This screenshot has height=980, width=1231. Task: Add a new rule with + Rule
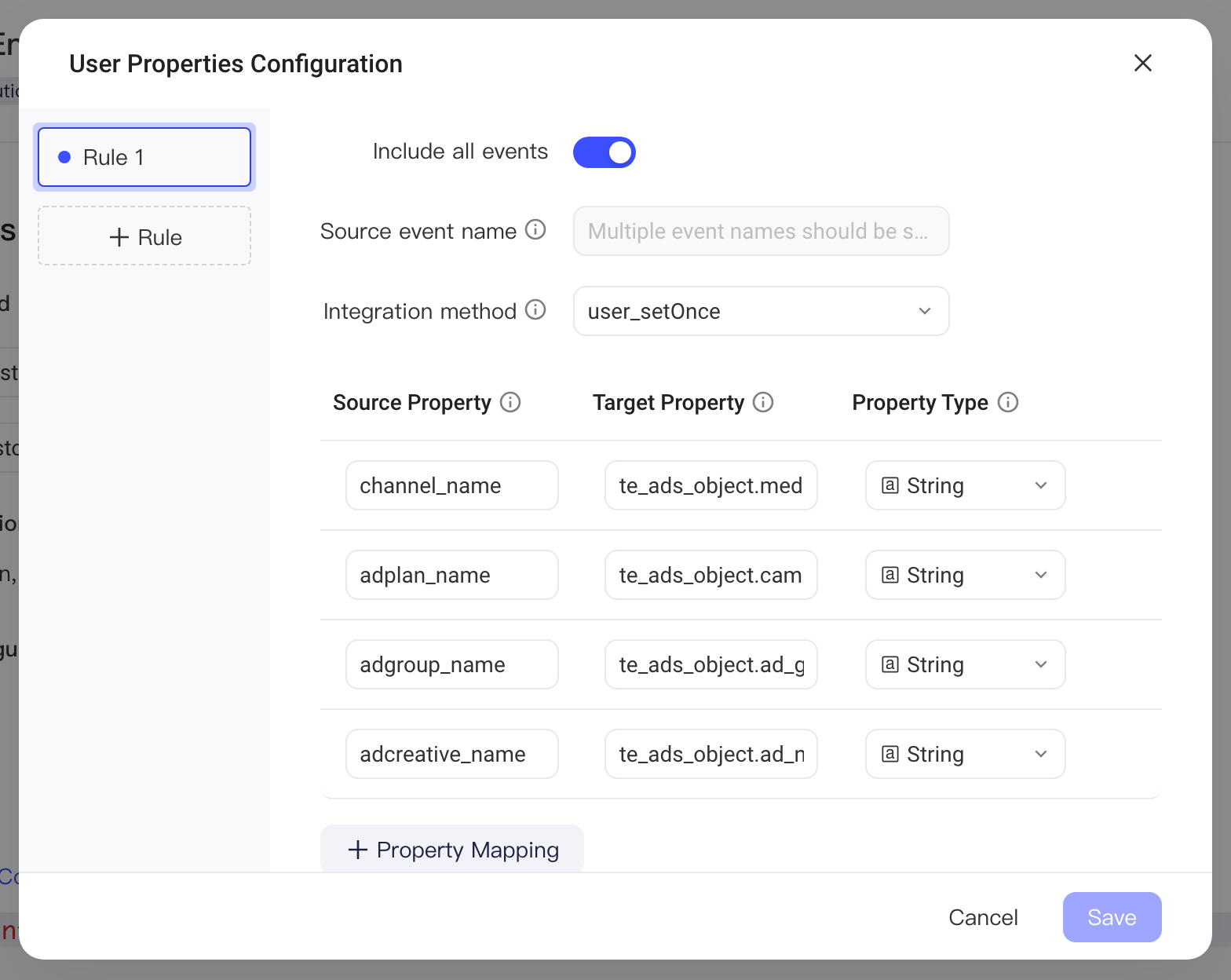coord(144,236)
